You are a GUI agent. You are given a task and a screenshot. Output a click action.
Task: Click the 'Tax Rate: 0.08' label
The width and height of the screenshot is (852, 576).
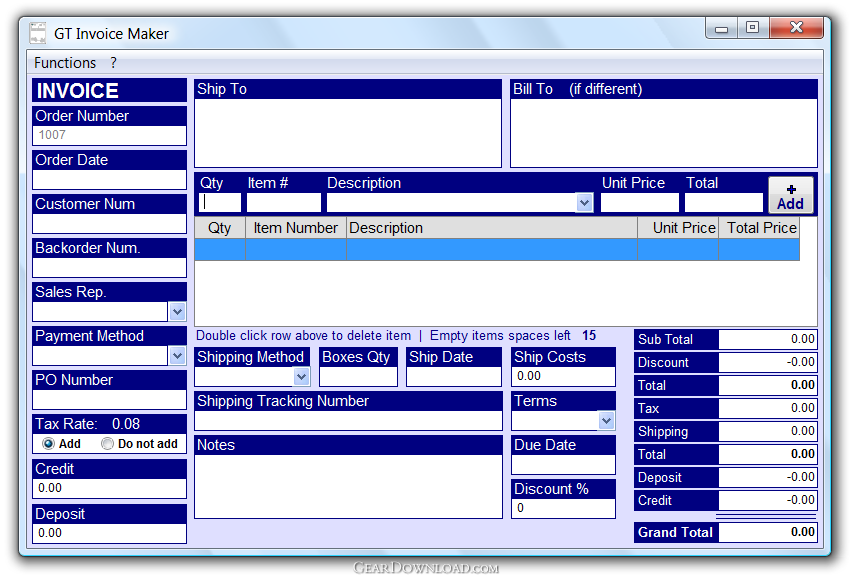(87, 424)
